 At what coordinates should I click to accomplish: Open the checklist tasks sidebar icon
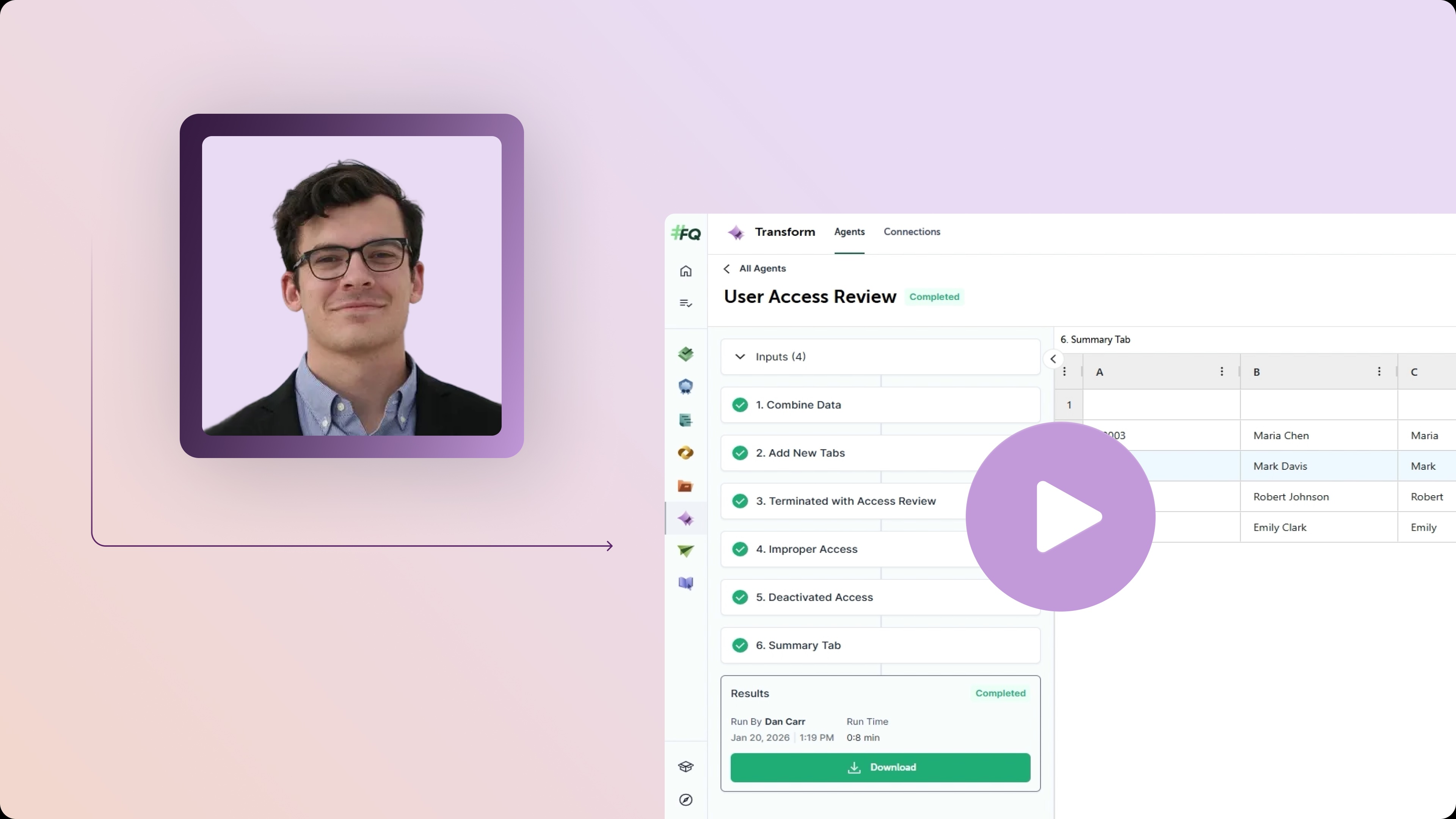(x=686, y=303)
